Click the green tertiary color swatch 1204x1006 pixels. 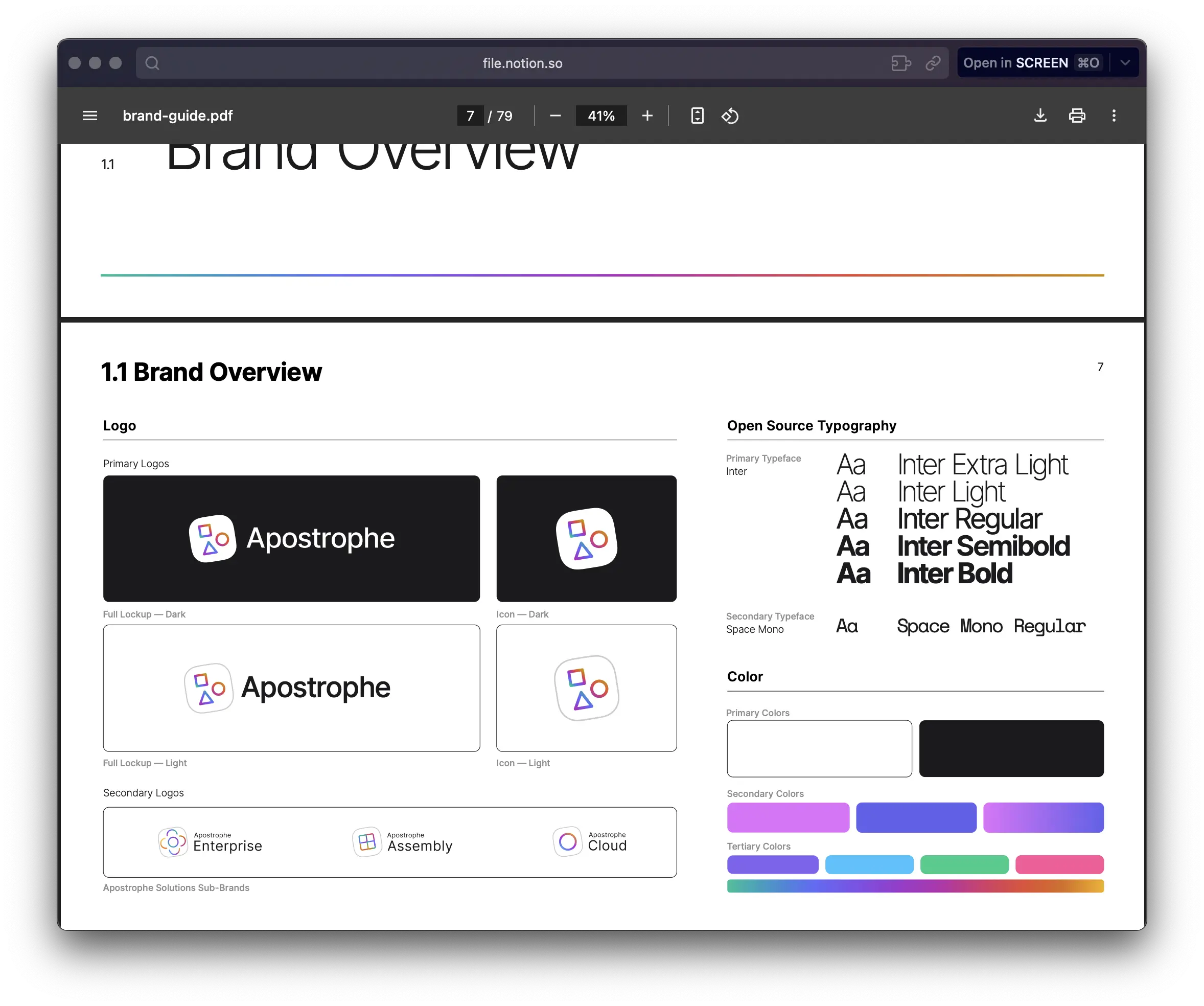click(x=964, y=864)
